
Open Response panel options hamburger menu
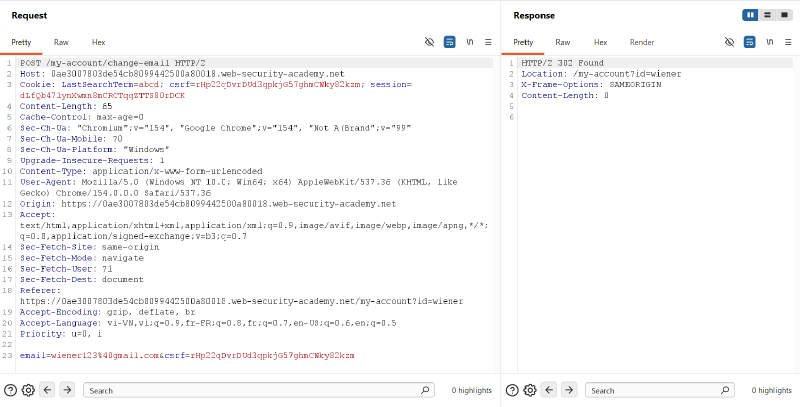coord(788,42)
